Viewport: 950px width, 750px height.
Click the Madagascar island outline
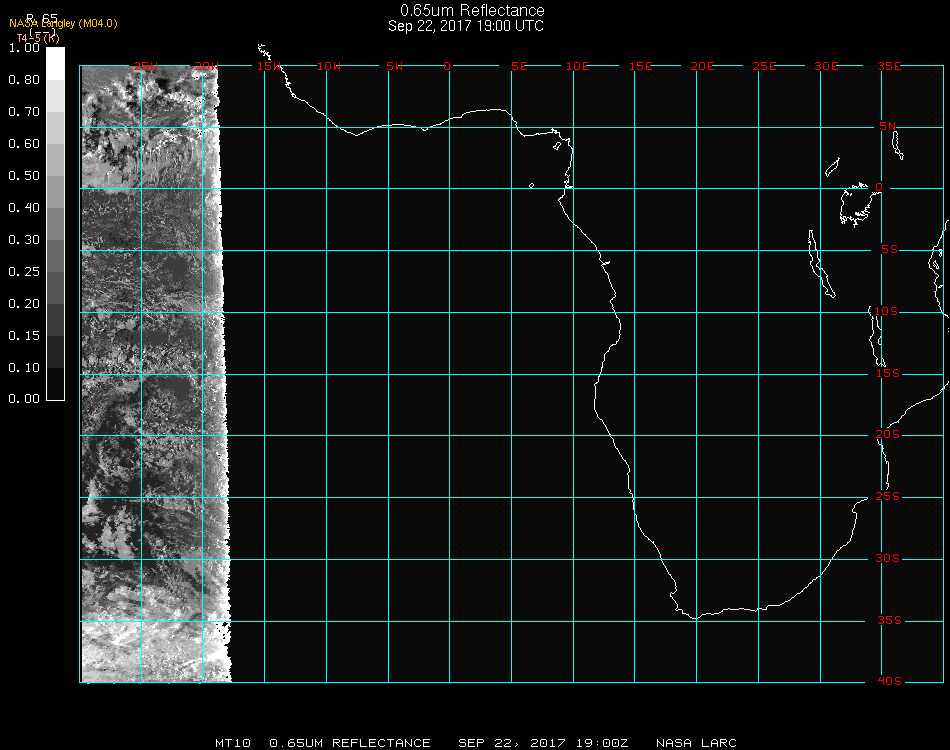pyautogui.click(x=940, y=270)
